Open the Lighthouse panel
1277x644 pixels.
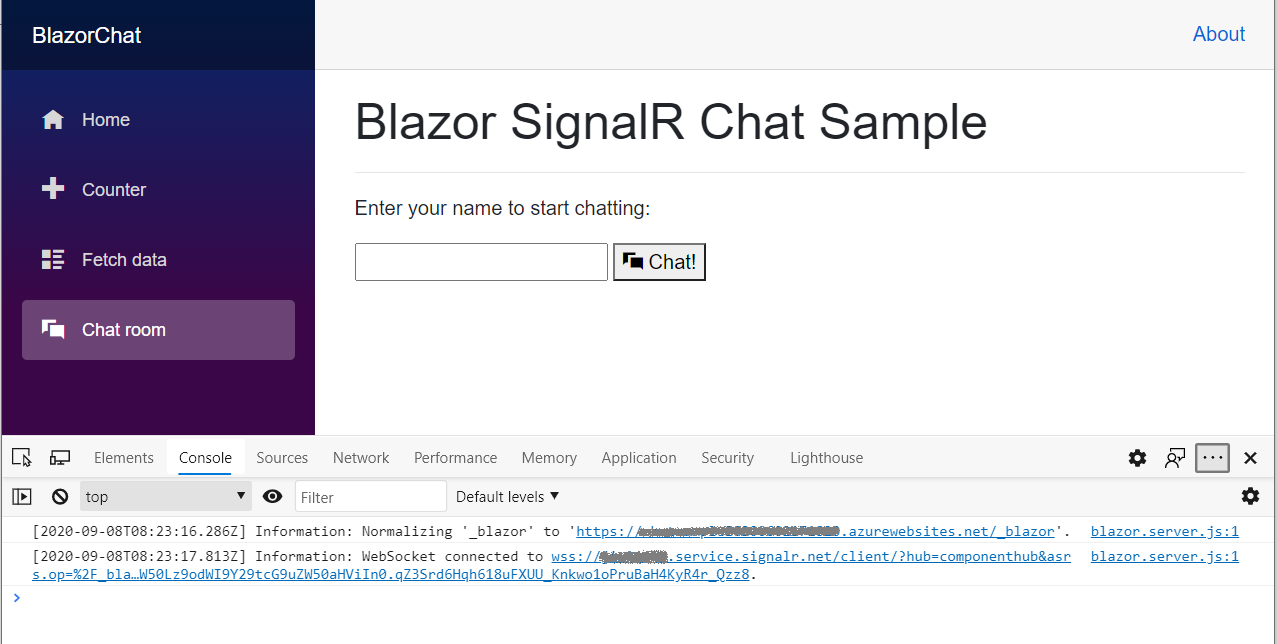tap(826, 457)
